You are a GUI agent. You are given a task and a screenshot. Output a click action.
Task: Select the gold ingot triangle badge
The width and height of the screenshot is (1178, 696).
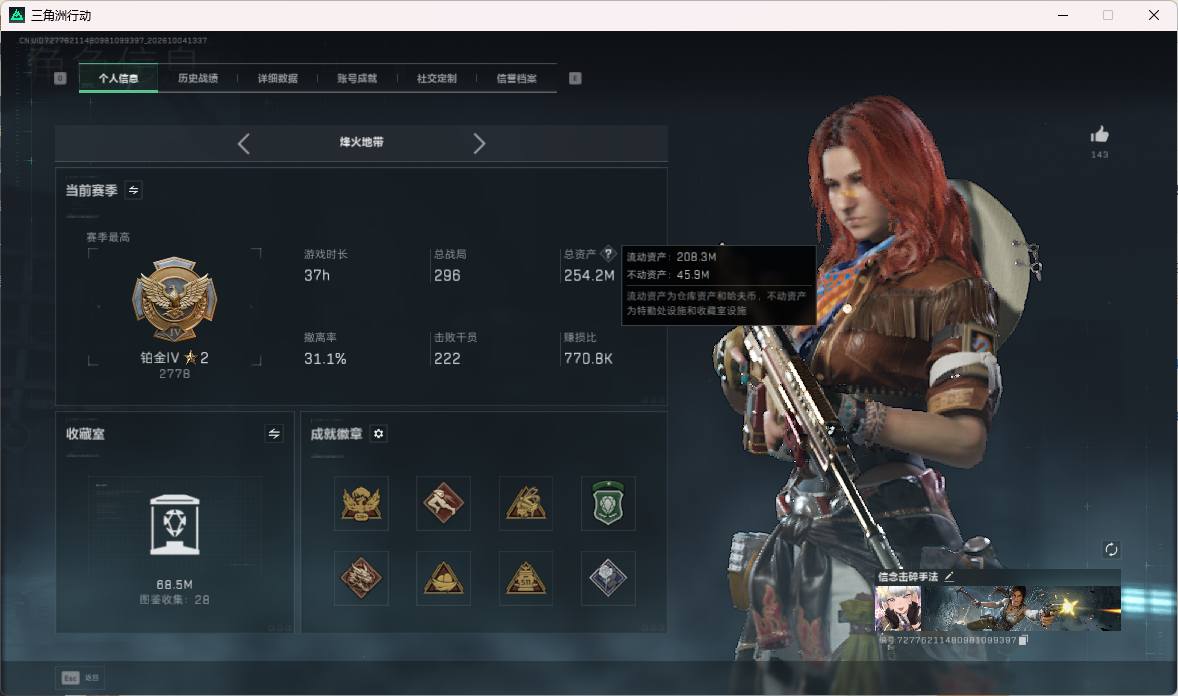(x=443, y=578)
